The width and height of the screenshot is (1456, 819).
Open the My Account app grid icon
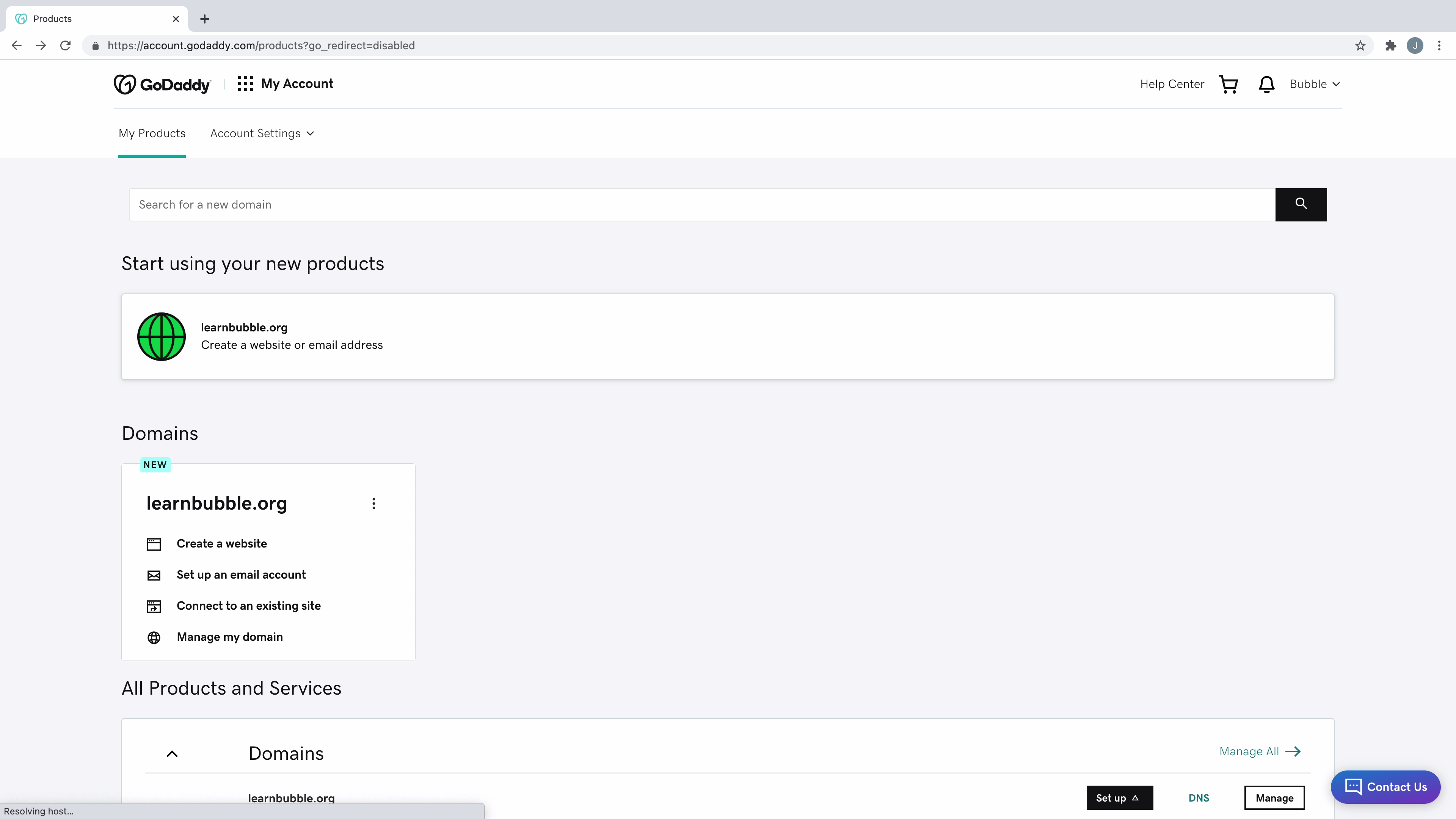pyautogui.click(x=245, y=83)
